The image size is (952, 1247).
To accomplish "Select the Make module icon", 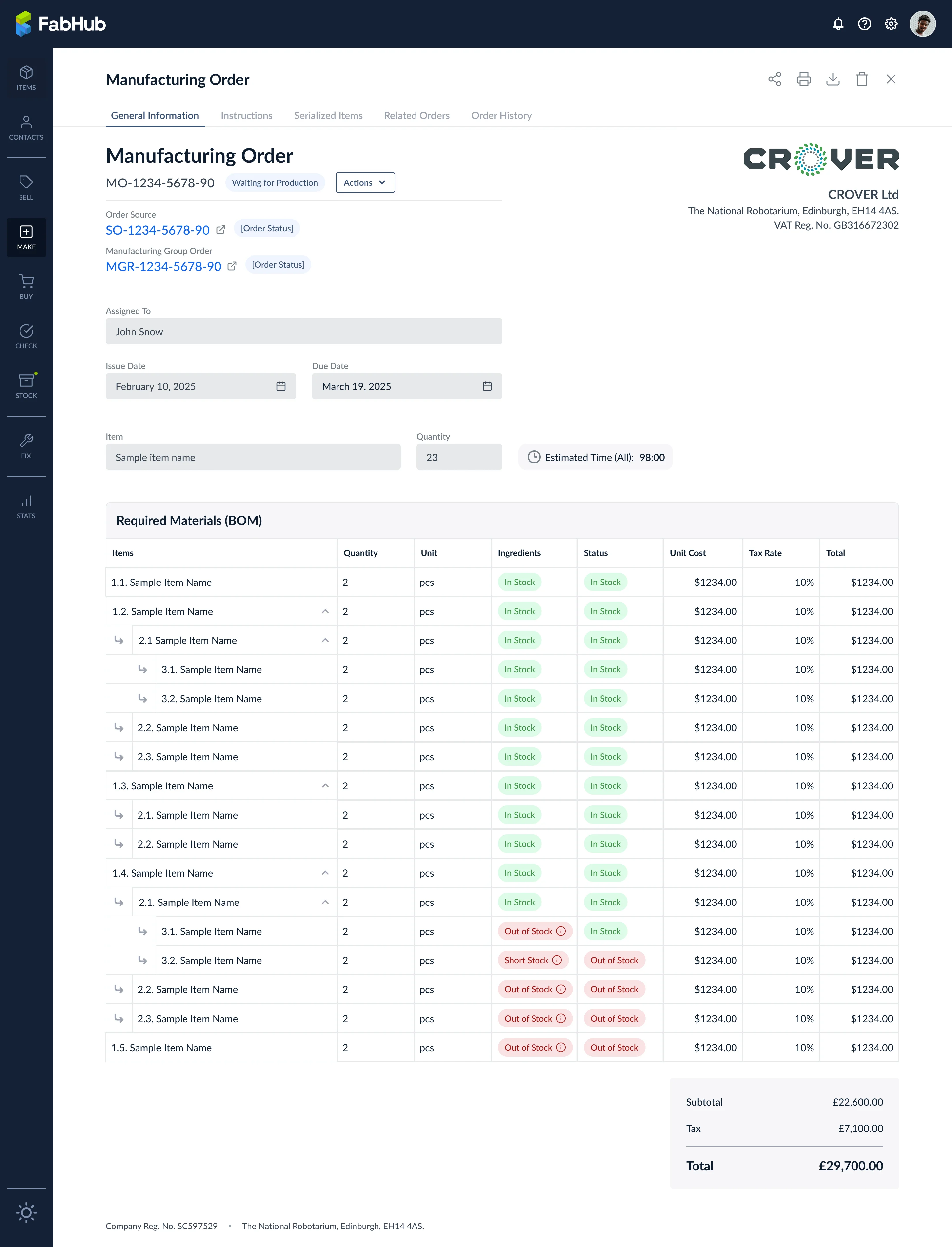I will click(x=26, y=237).
